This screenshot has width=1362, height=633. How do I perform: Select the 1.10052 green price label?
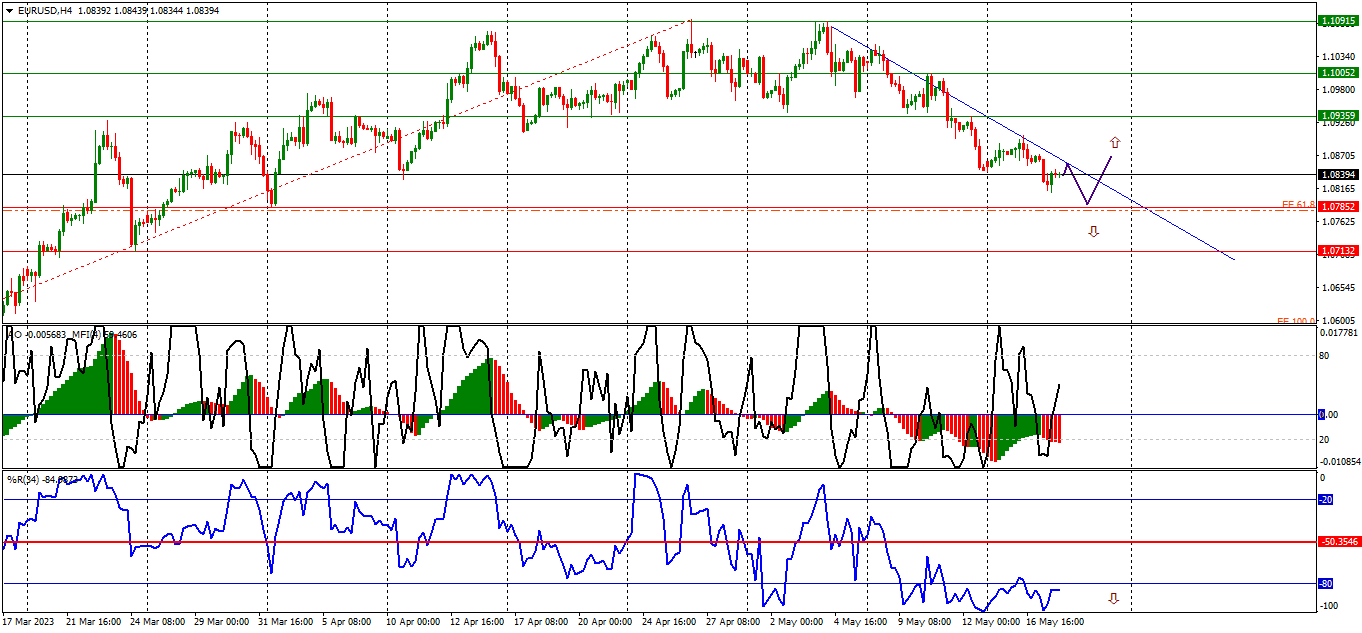[1338, 73]
